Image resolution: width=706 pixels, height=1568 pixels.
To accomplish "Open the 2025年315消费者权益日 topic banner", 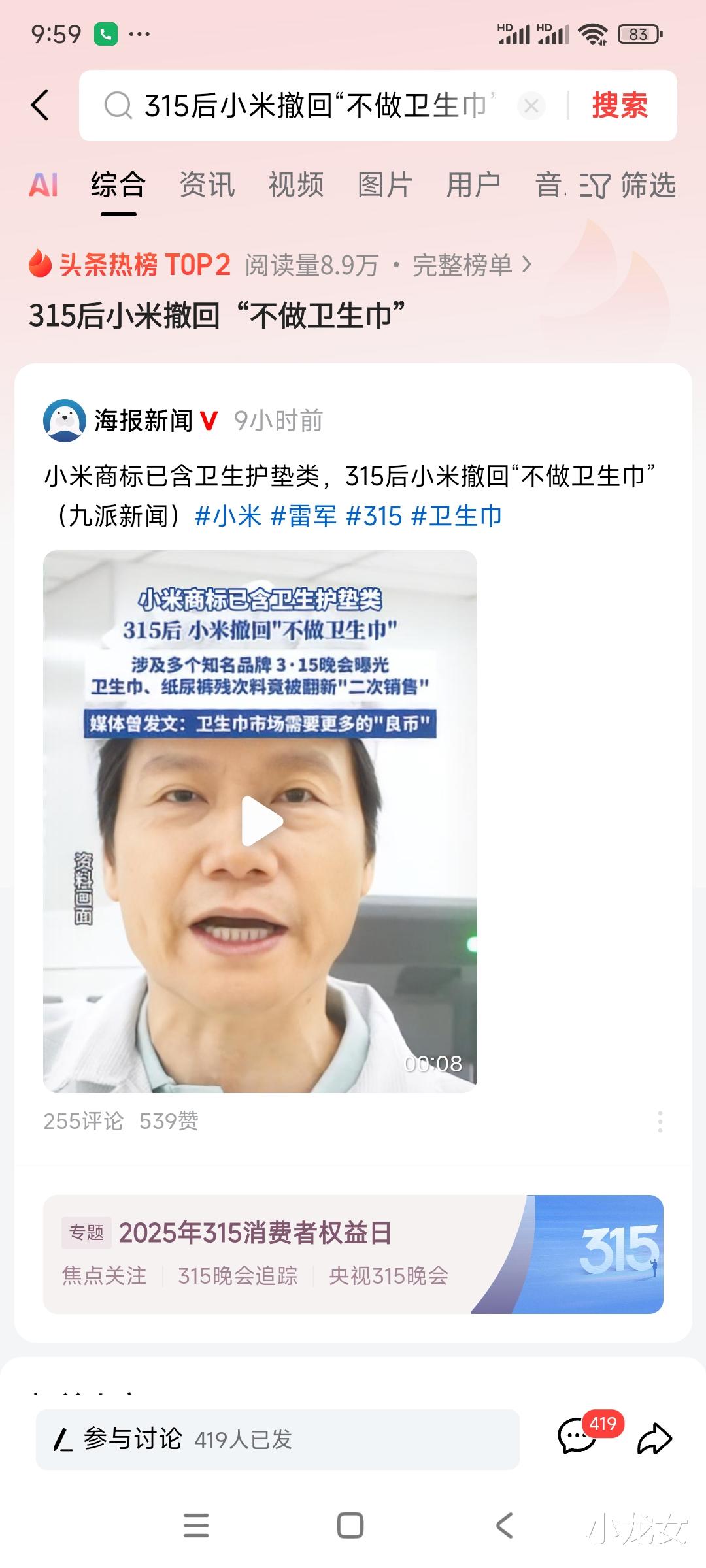I will coord(353,1254).
